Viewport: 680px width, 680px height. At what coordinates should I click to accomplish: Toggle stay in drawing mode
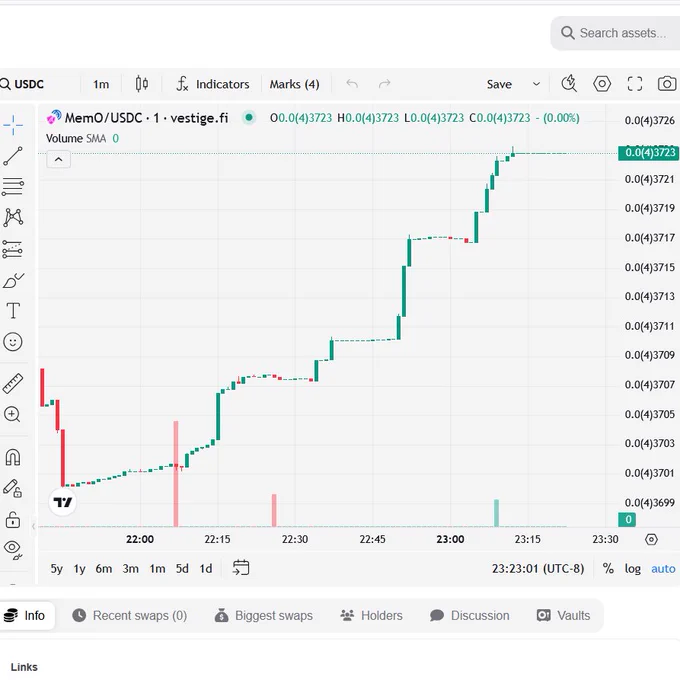13,488
